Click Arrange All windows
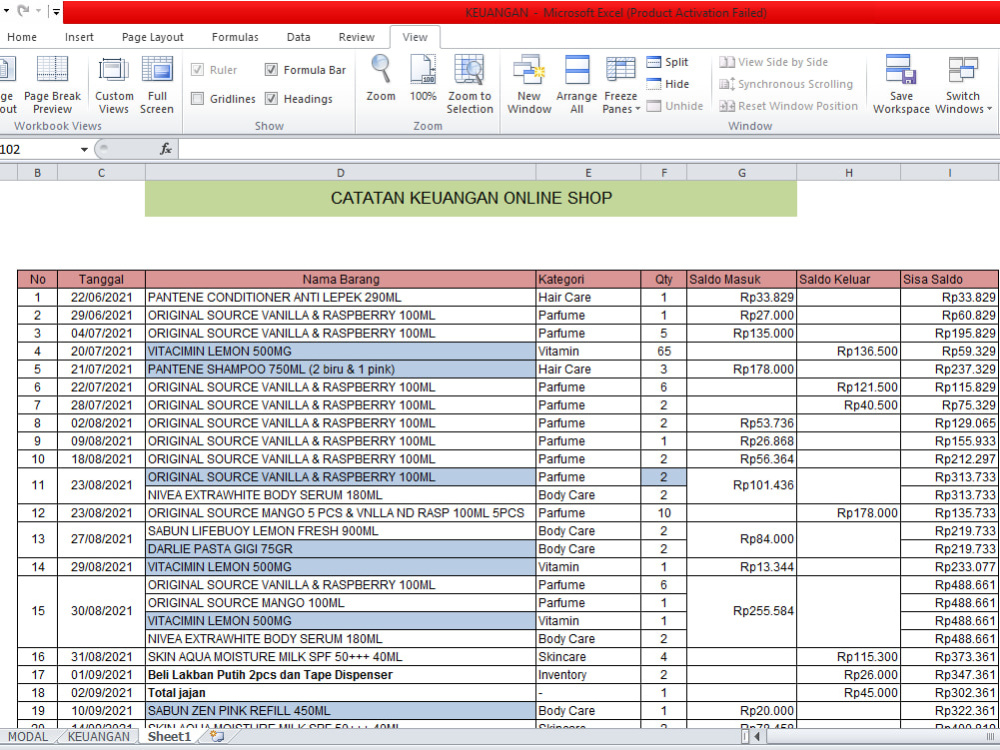Viewport: 1000px width, 750px height. [x=577, y=84]
